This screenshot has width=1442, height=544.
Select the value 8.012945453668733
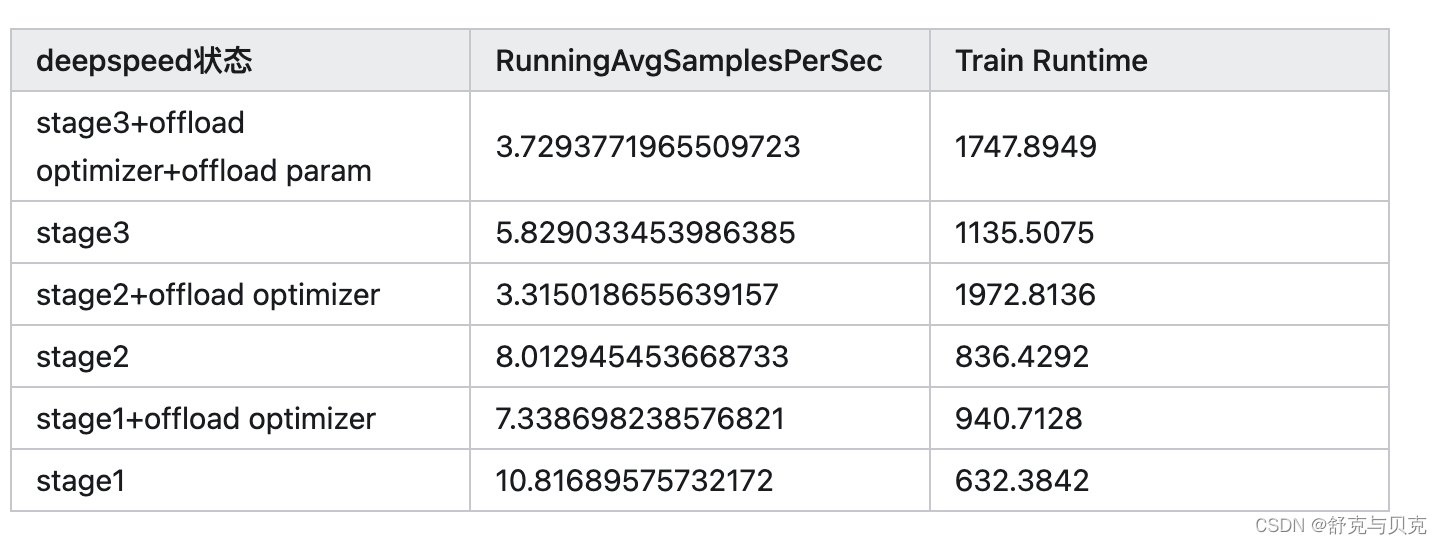(x=642, y=357)
